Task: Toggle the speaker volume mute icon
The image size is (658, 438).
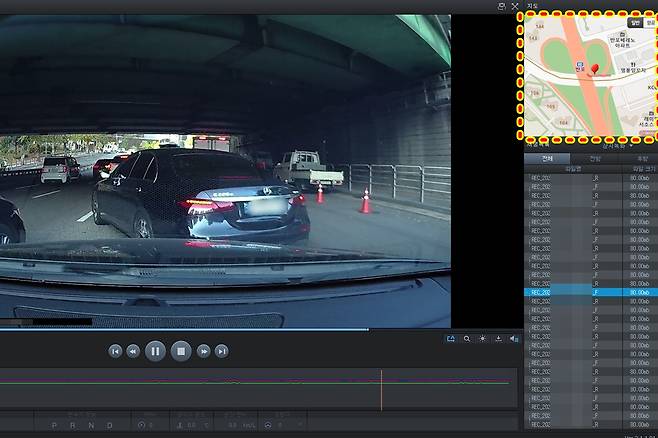Action: pos(514,339)
